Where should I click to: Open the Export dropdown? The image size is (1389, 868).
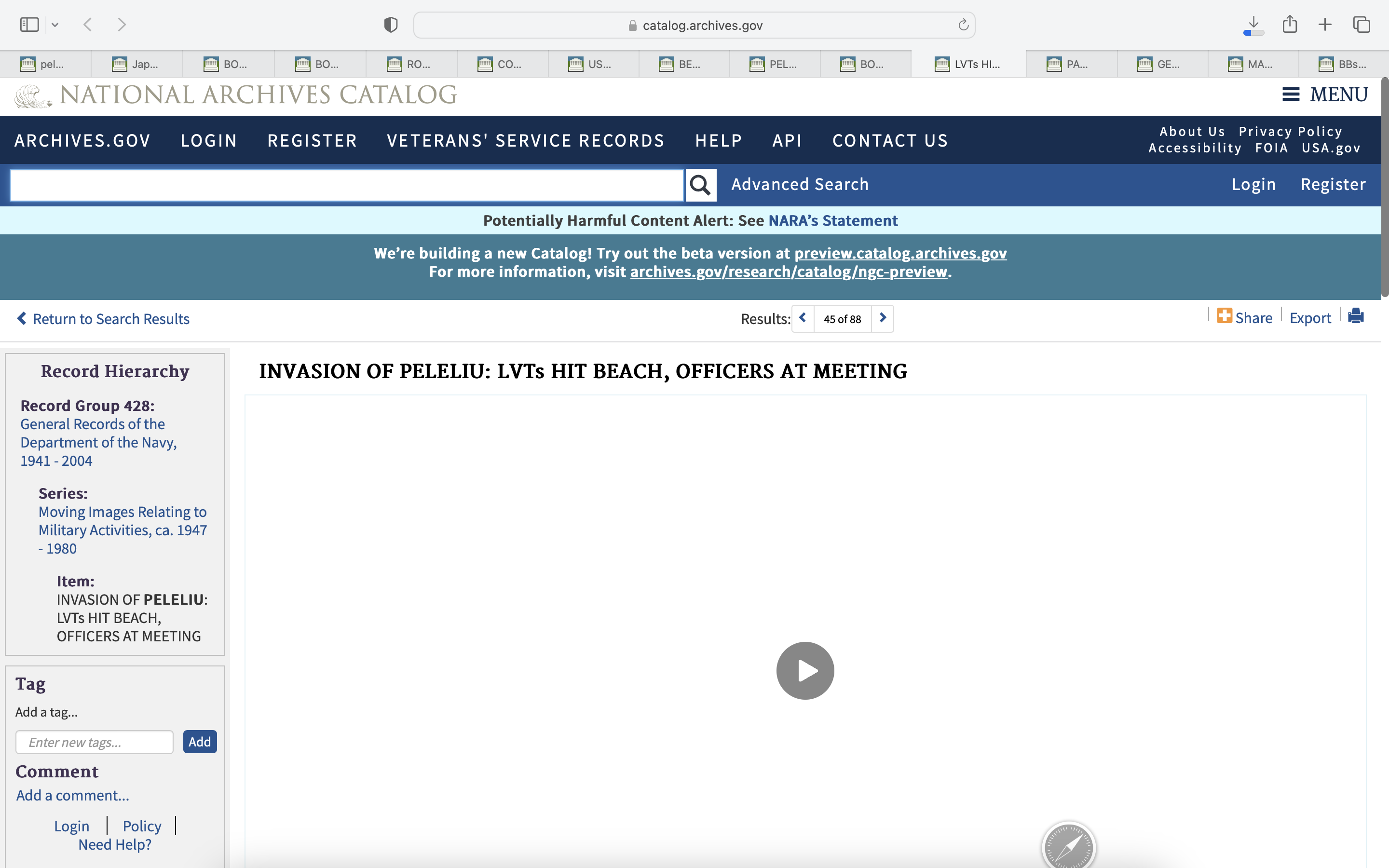tap(1310, 318)
